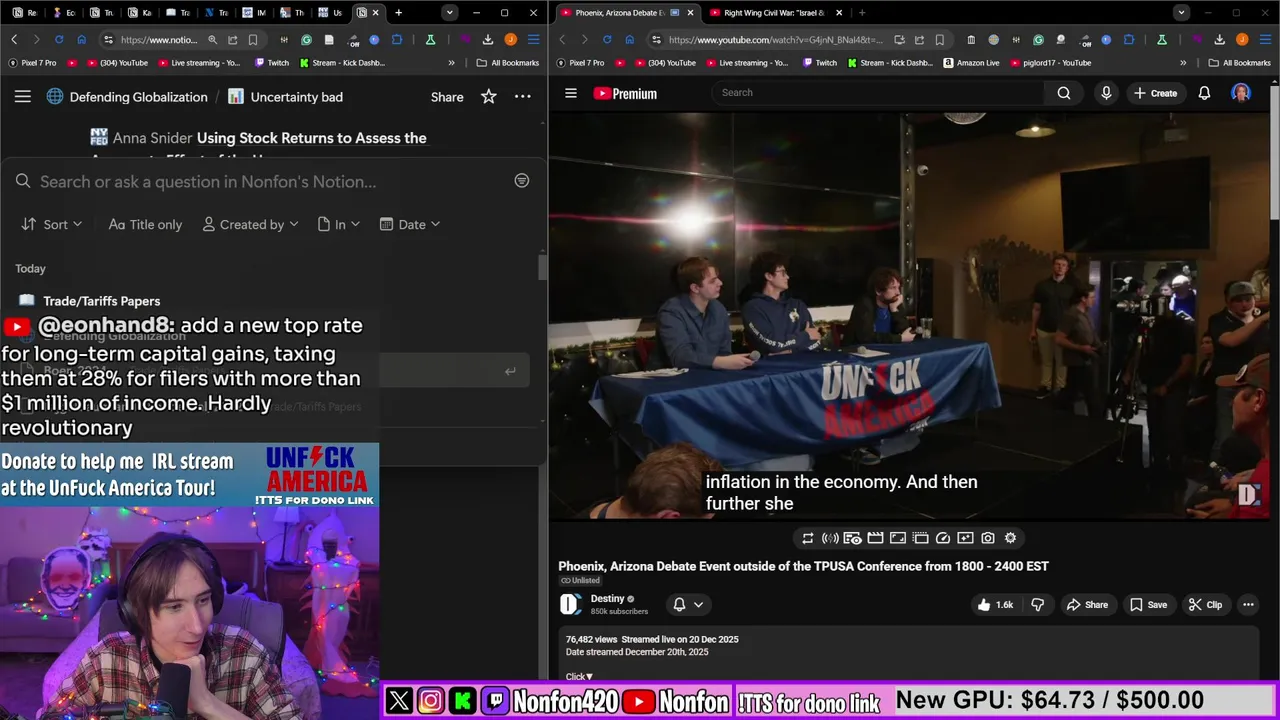Screen dimensions: 1280x720
Task: Go home in the YouTube browser window
Action: tap(629, 39)
